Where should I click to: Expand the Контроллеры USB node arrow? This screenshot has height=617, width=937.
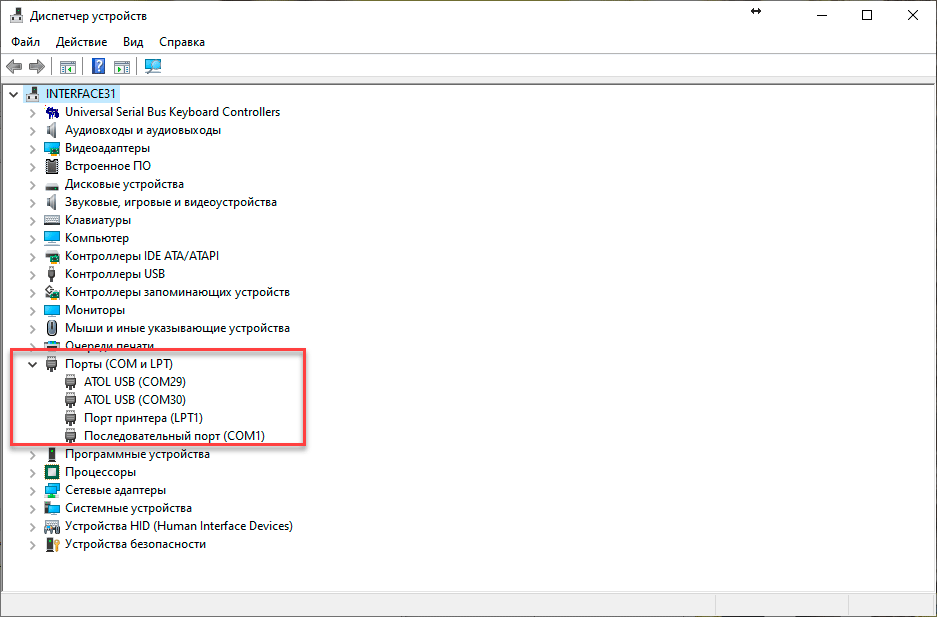[33, 275]
